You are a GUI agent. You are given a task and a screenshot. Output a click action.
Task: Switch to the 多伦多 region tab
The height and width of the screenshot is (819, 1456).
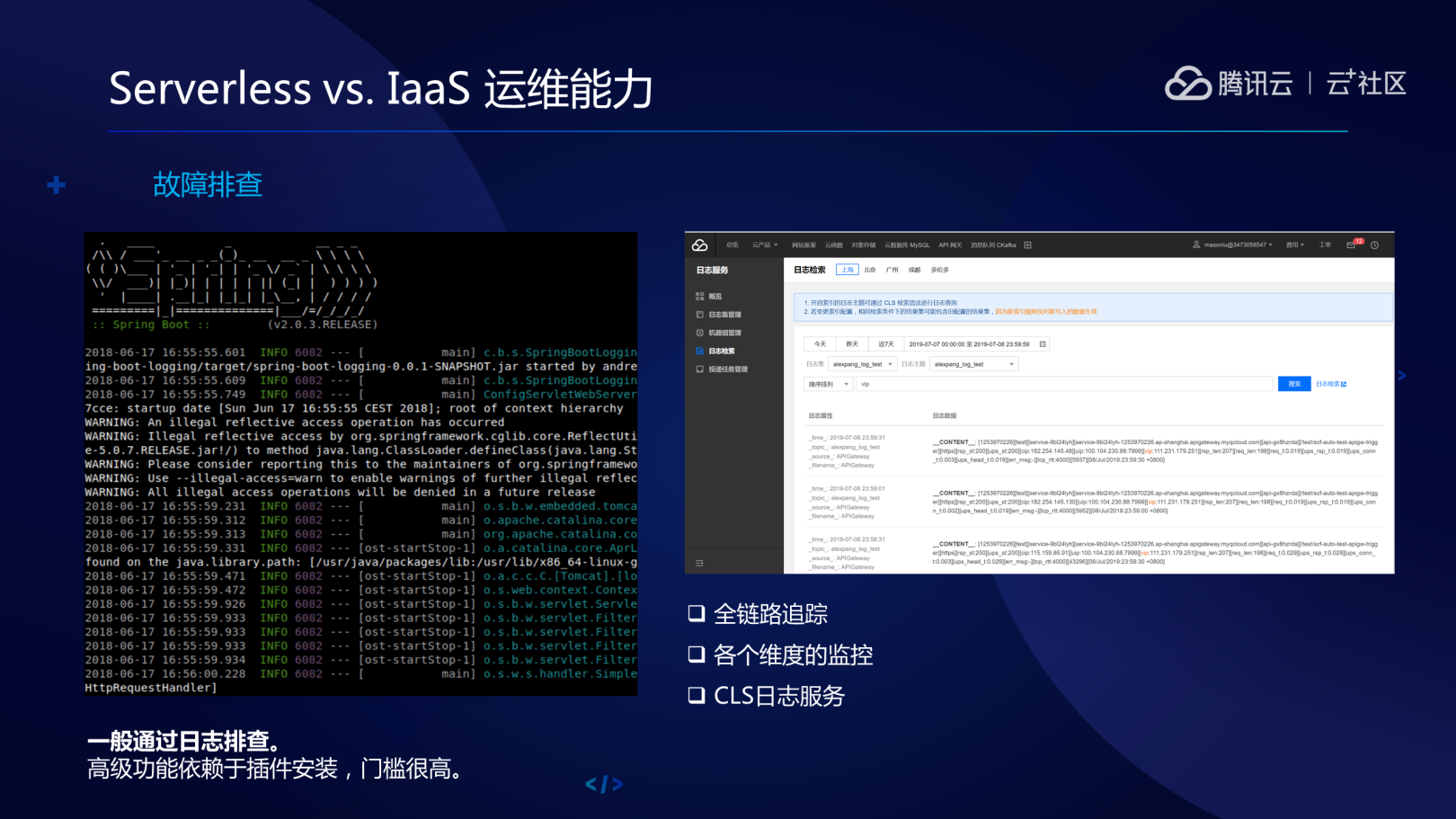click(x=939, y=270)
